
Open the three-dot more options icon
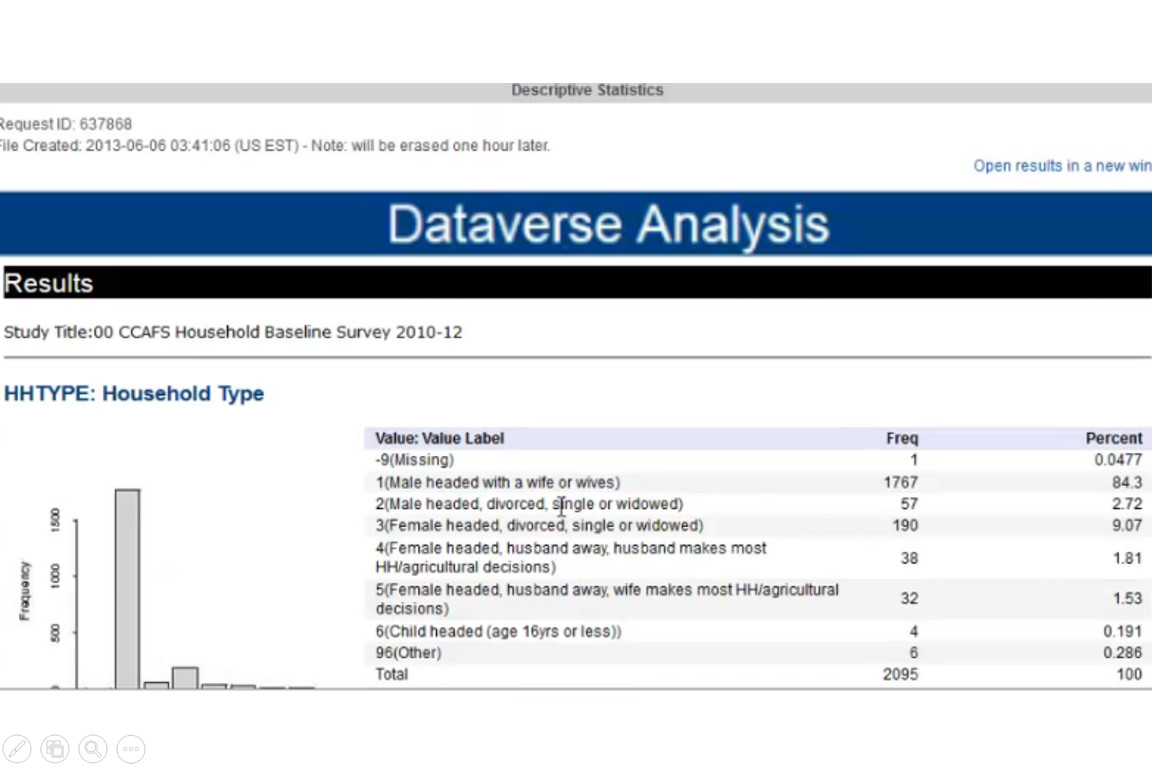[131, 748]
